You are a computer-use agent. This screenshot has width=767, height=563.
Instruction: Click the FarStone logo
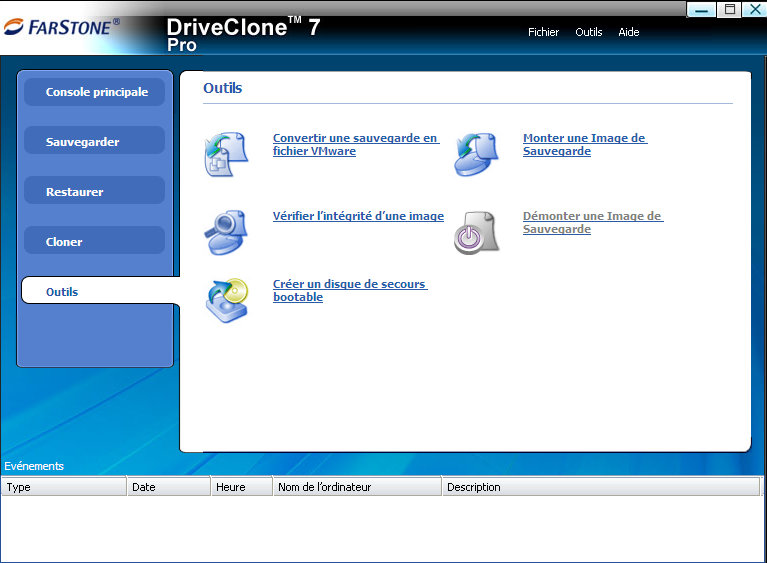tap(62, 27)
